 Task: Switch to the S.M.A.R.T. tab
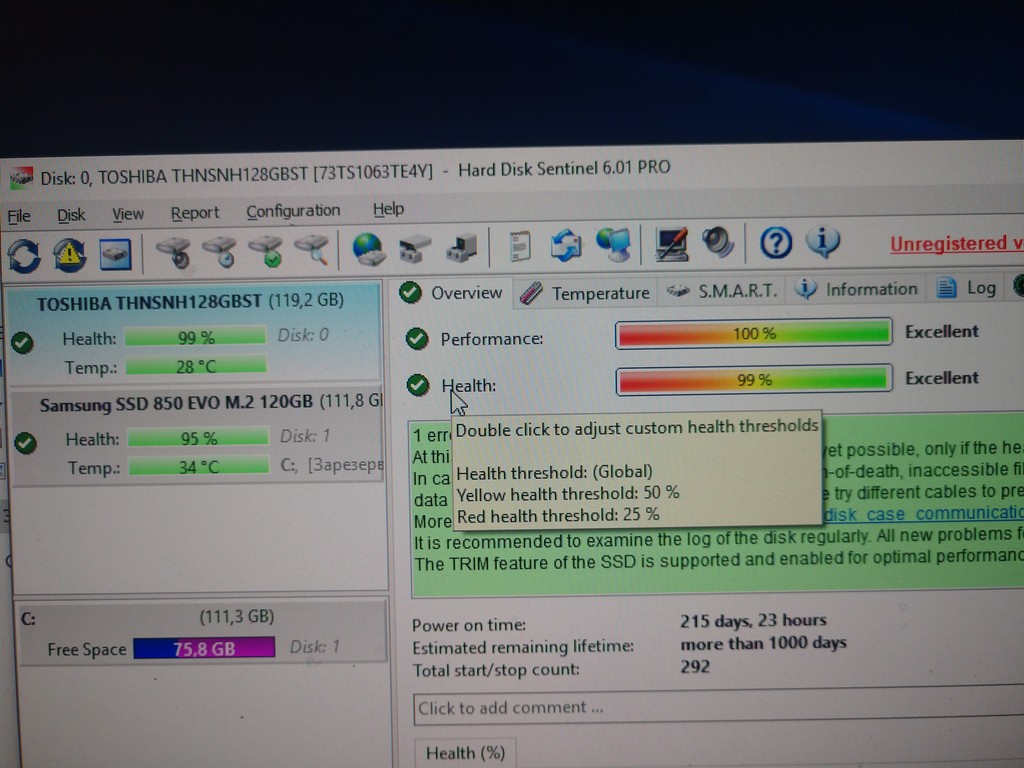click(722, 291)
